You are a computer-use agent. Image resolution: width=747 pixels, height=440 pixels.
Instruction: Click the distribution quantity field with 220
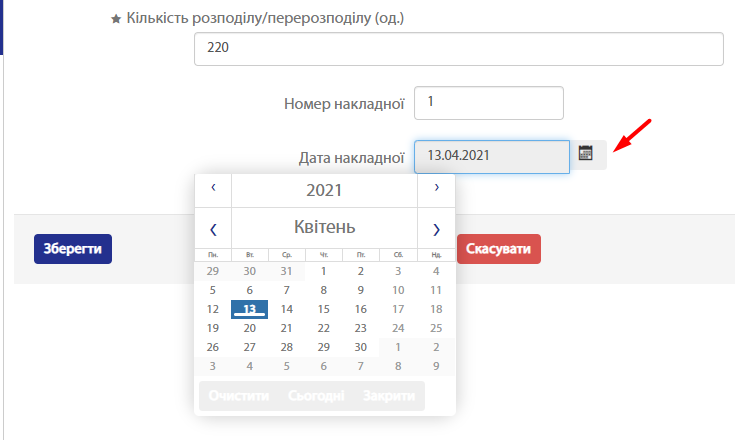coord(458,48)
